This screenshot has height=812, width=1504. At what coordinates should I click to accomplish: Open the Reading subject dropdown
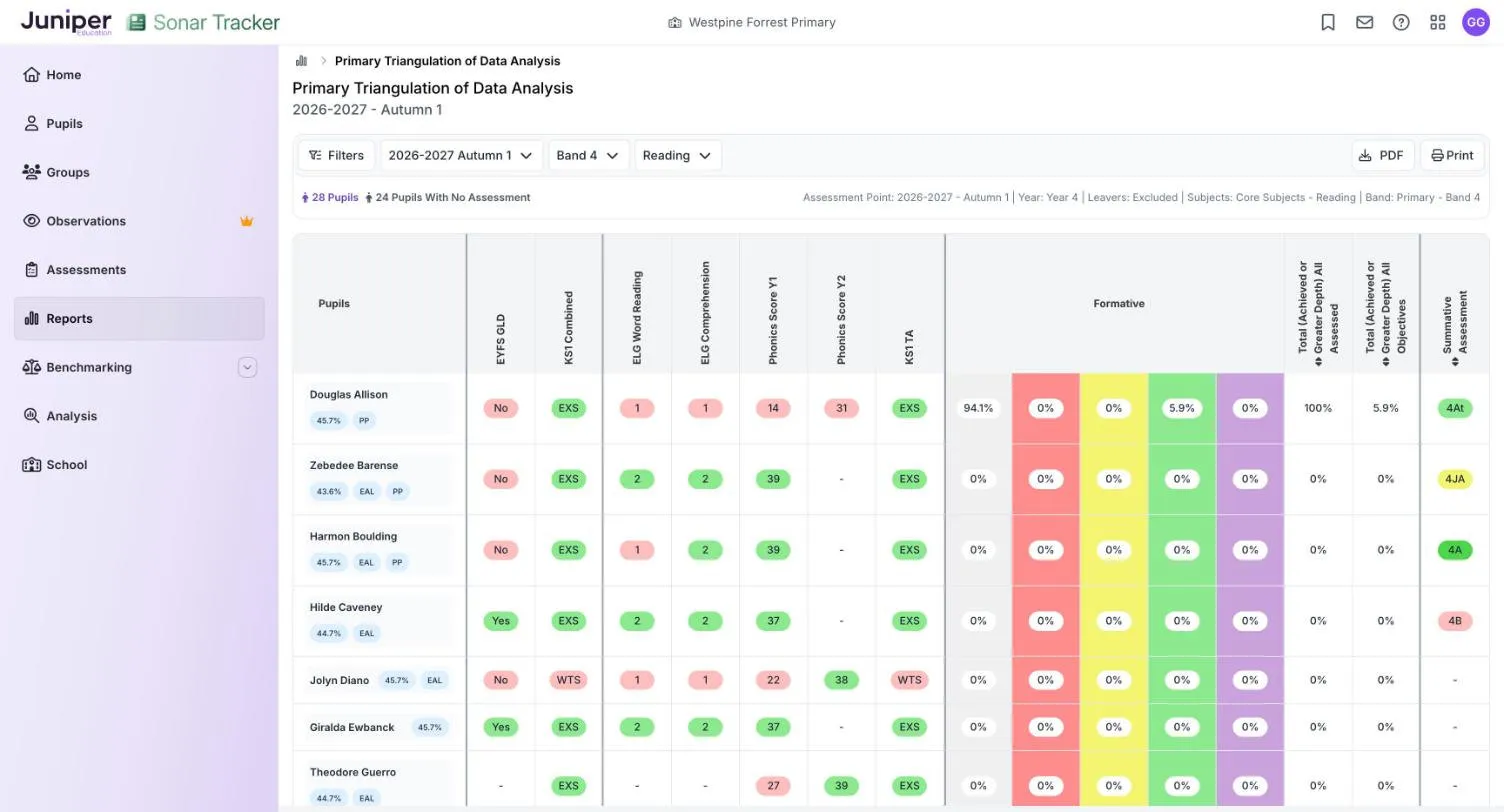[x=677, y=155]
